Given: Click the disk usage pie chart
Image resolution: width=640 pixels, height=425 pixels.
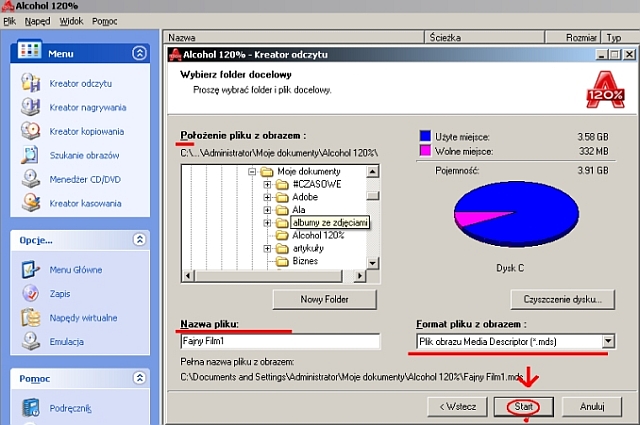Looking at the screenshot, I should (516, 214).
